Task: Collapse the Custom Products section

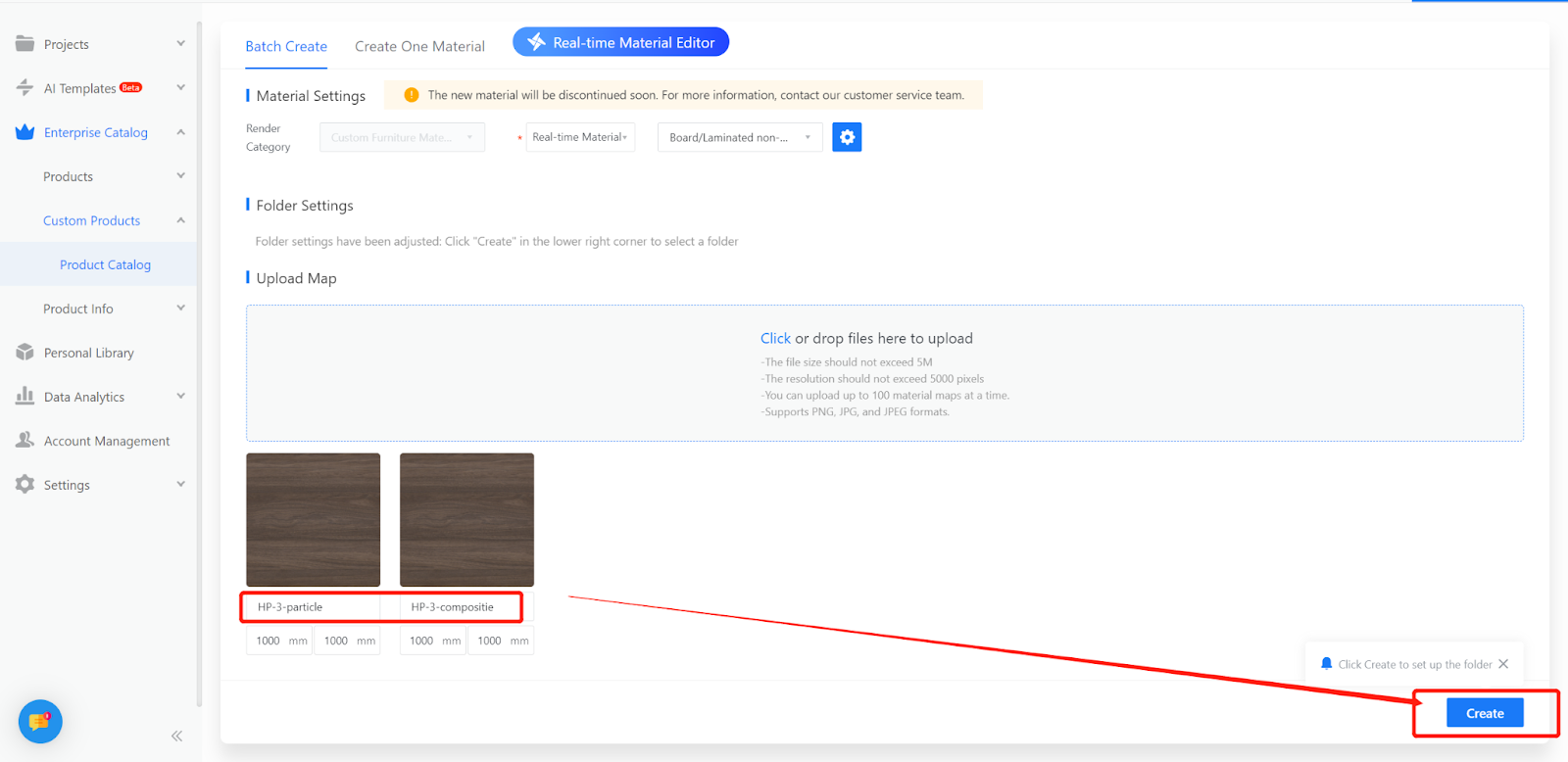Action: point(180,220)
